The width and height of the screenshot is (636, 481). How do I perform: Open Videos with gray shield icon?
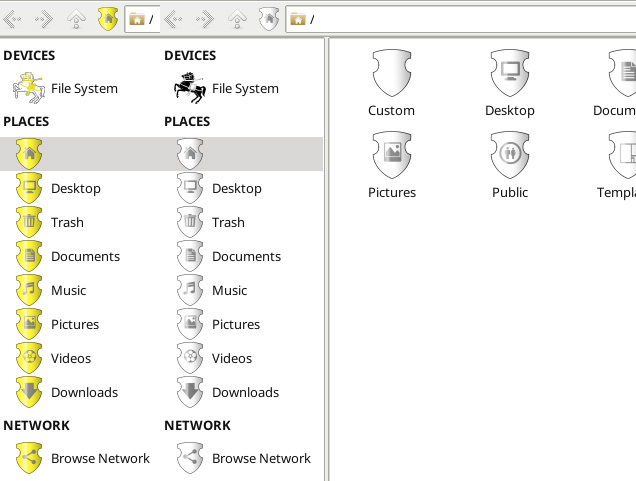click(215, 358)
